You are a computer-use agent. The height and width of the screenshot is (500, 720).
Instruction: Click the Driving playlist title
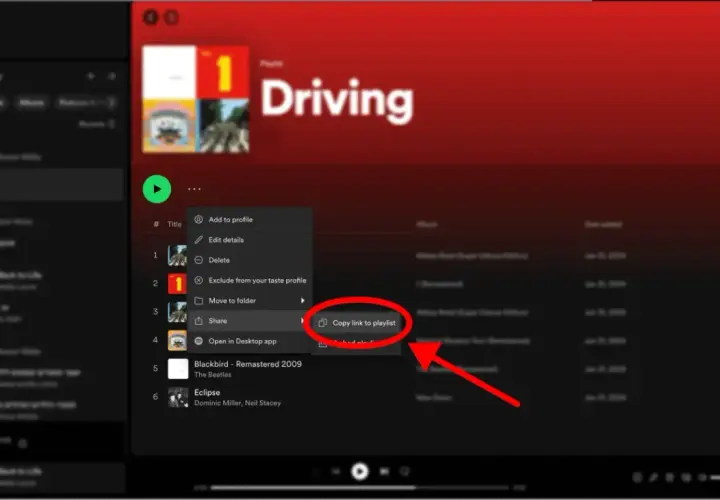tap(337, 101)
